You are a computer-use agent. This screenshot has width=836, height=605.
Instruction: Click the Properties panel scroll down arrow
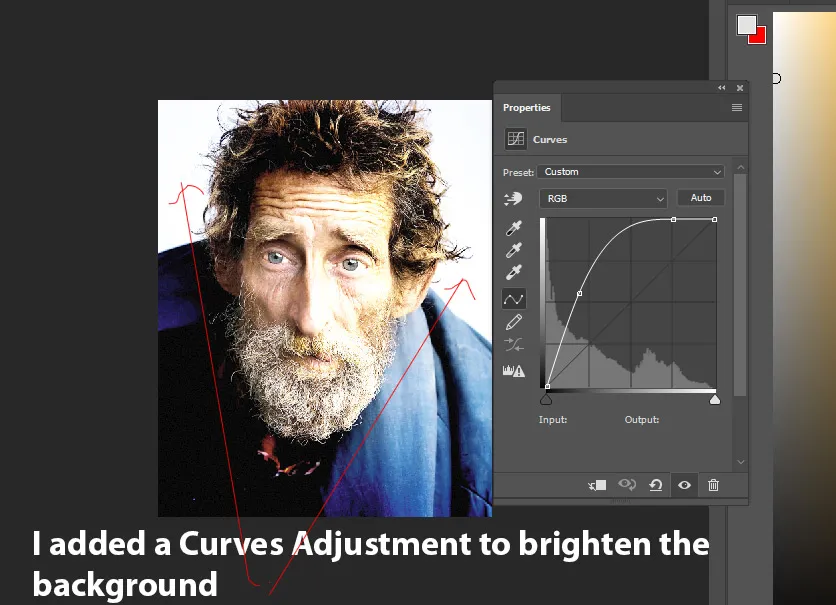[x=741, y=462]
